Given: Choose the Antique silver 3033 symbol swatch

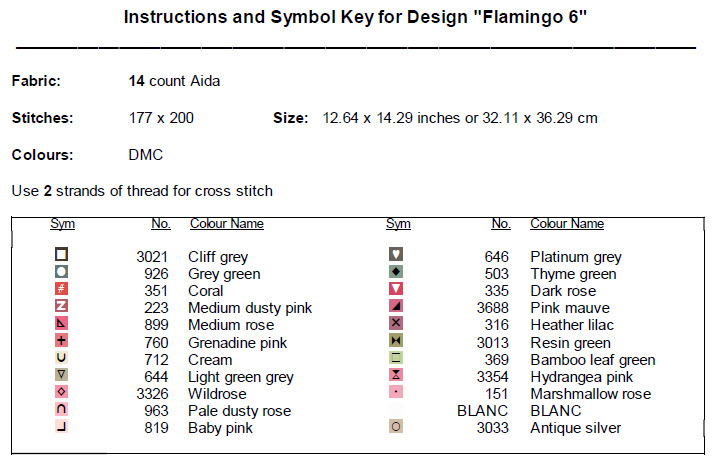Looking at the screenshot, I should point(396,427).
